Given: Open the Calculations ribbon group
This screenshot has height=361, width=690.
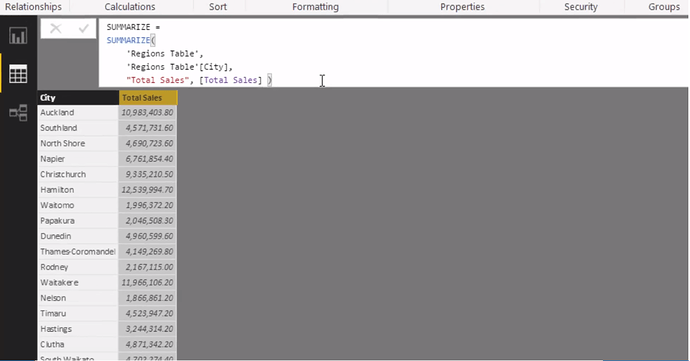Looking at the screenshot, I should 130,7.
